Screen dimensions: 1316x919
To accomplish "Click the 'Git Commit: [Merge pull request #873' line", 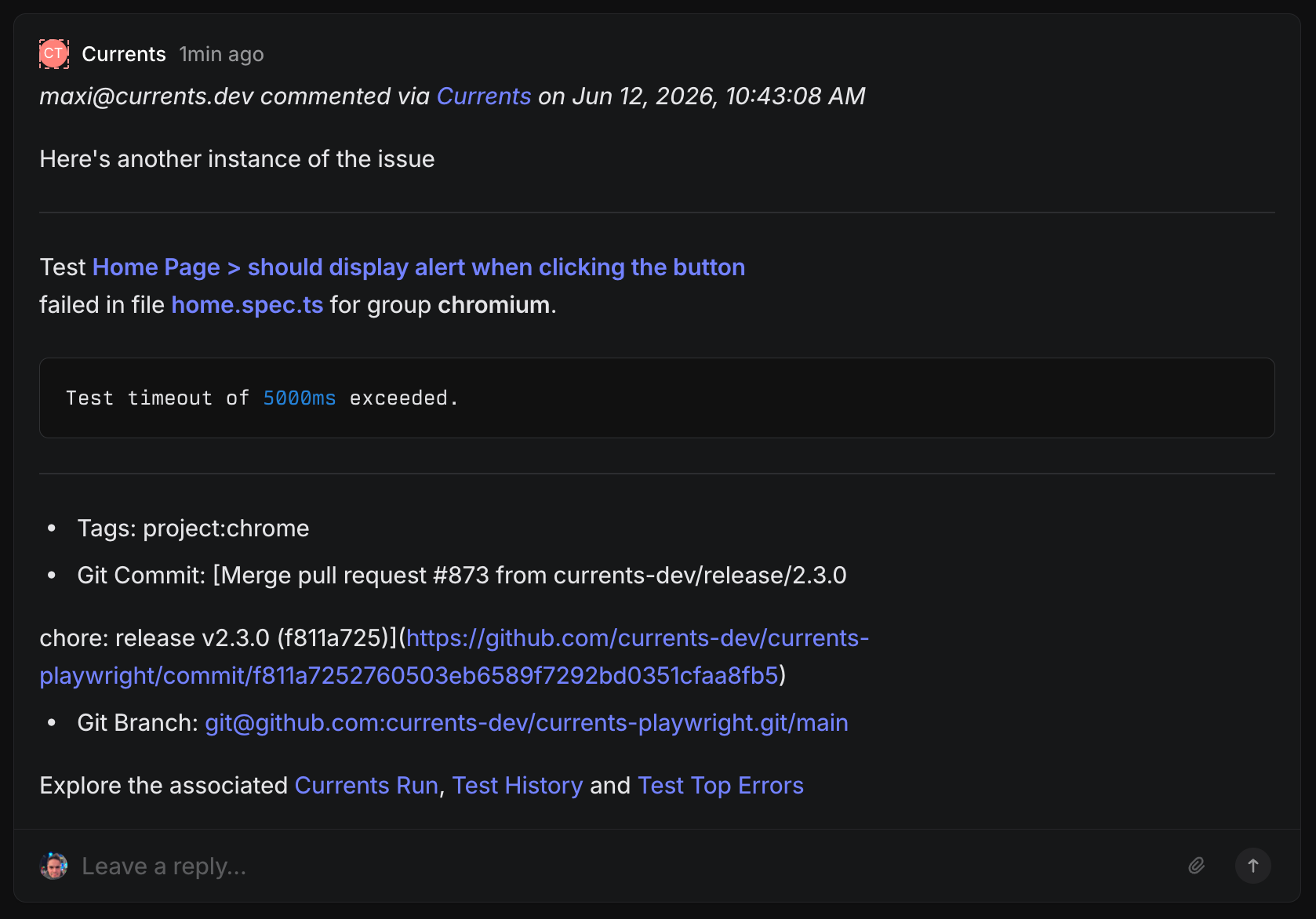I will tap(462, 576).
